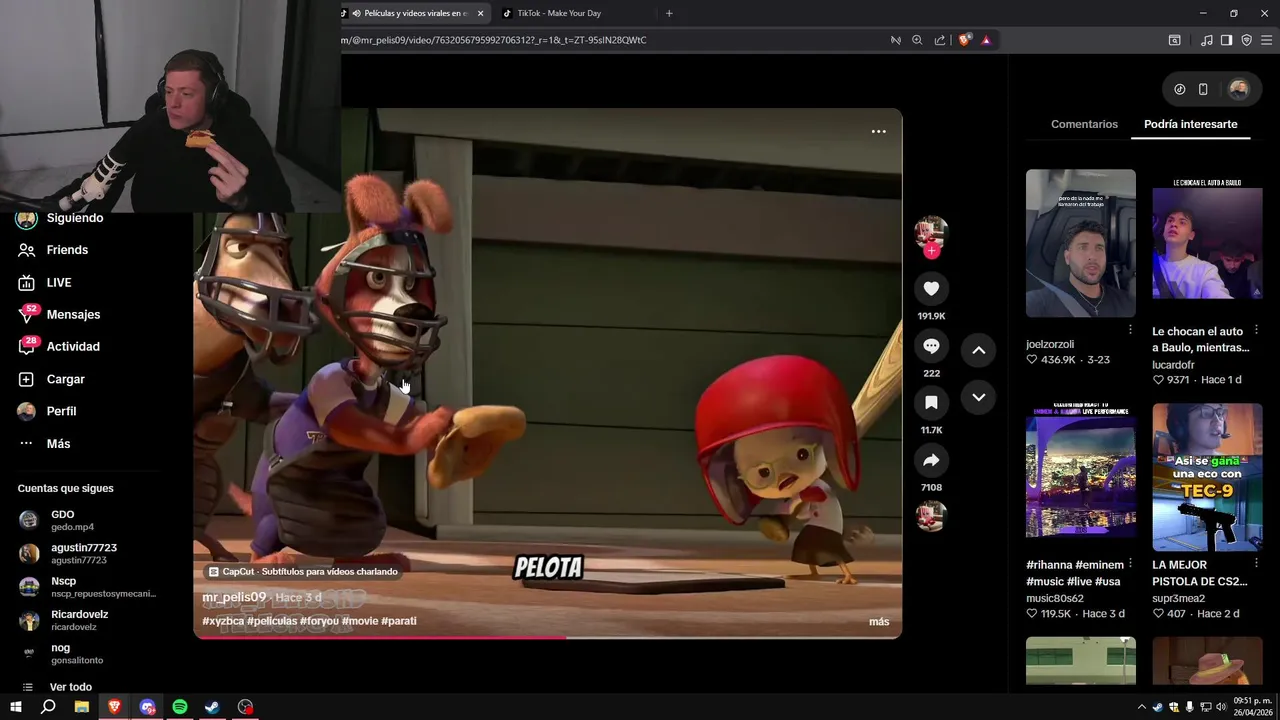
Task: Seek within the video progress bar
Action: point(547,637)
